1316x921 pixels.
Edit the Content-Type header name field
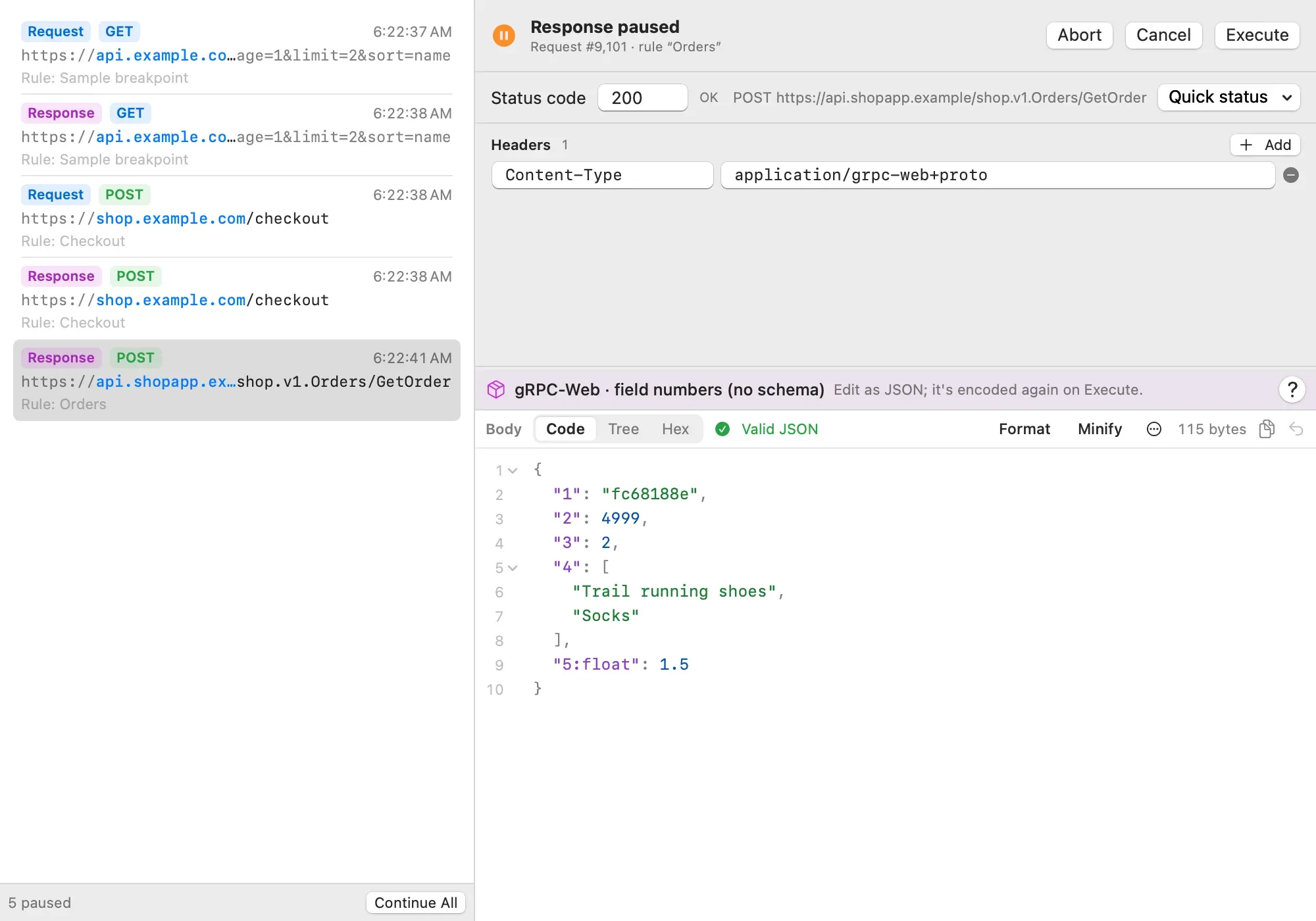(x=603, y=175)
